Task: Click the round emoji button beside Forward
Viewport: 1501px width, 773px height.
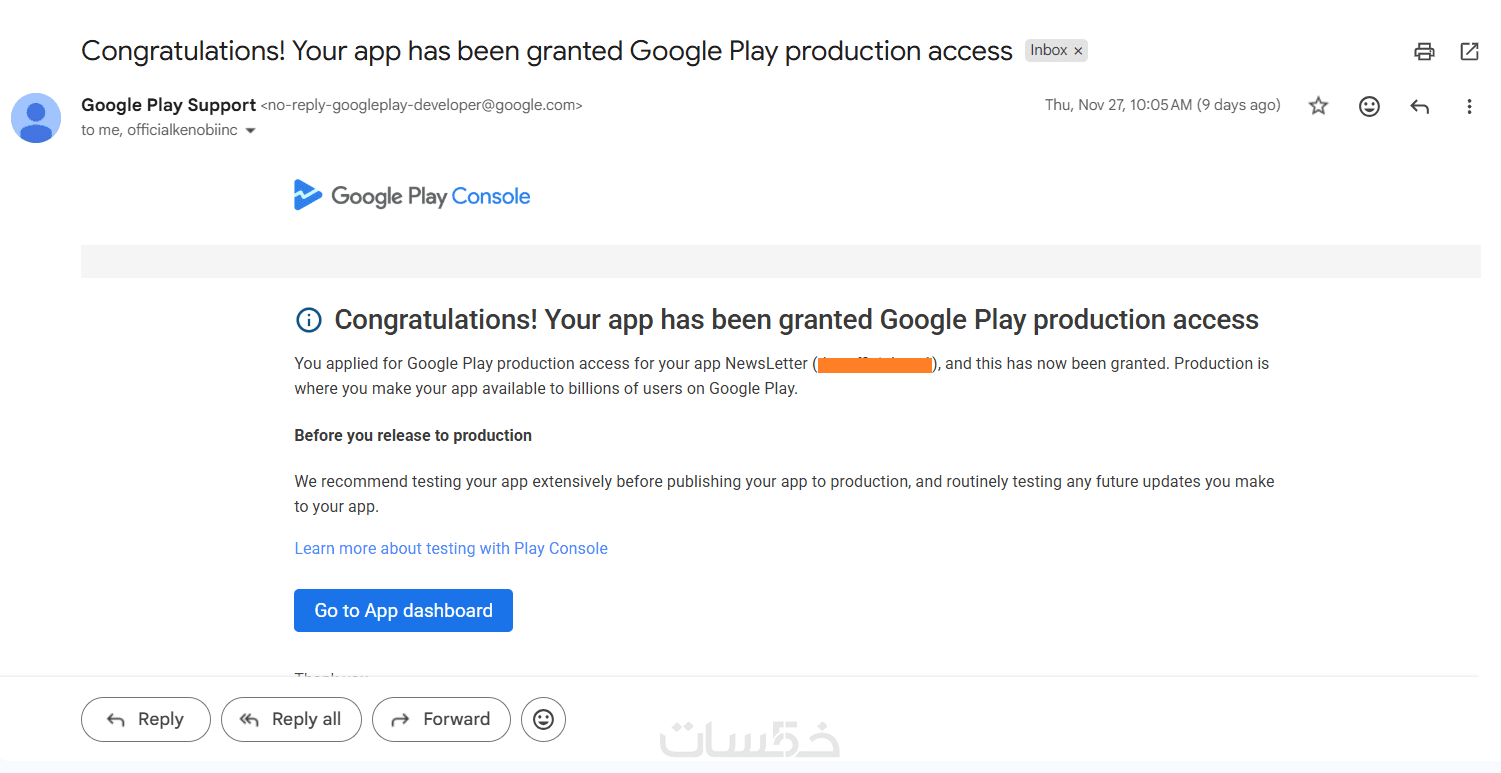Action: pos(544,719)
